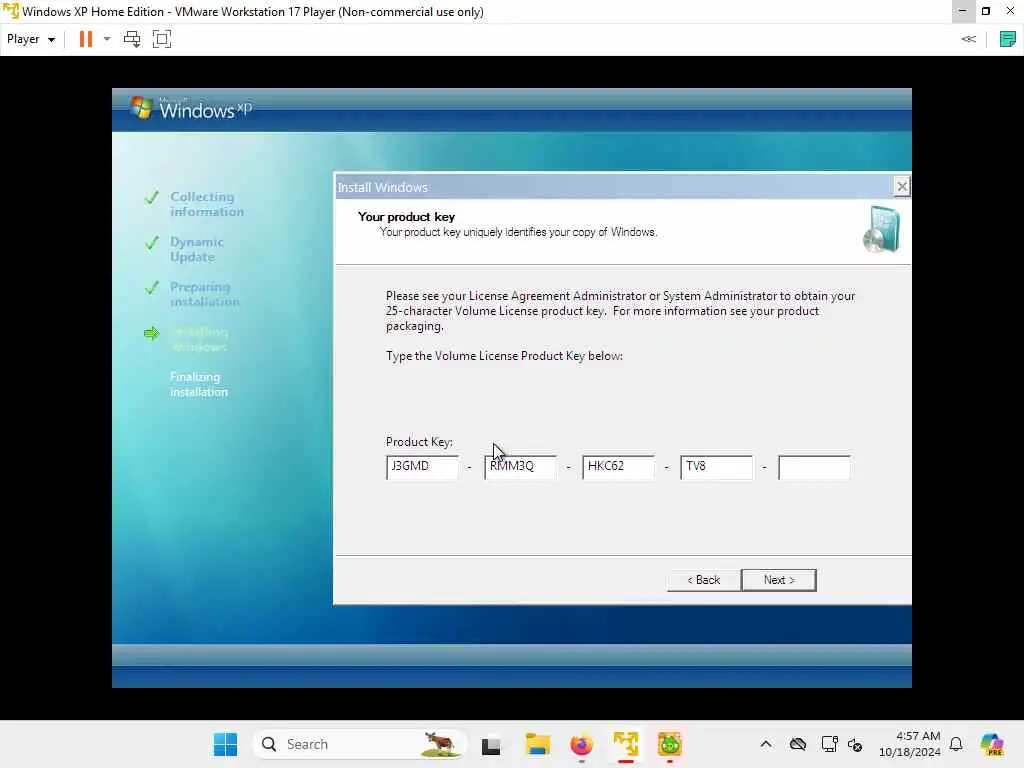Proceed with the Next button
1024x768 pixels.
[x=779, y=580]
